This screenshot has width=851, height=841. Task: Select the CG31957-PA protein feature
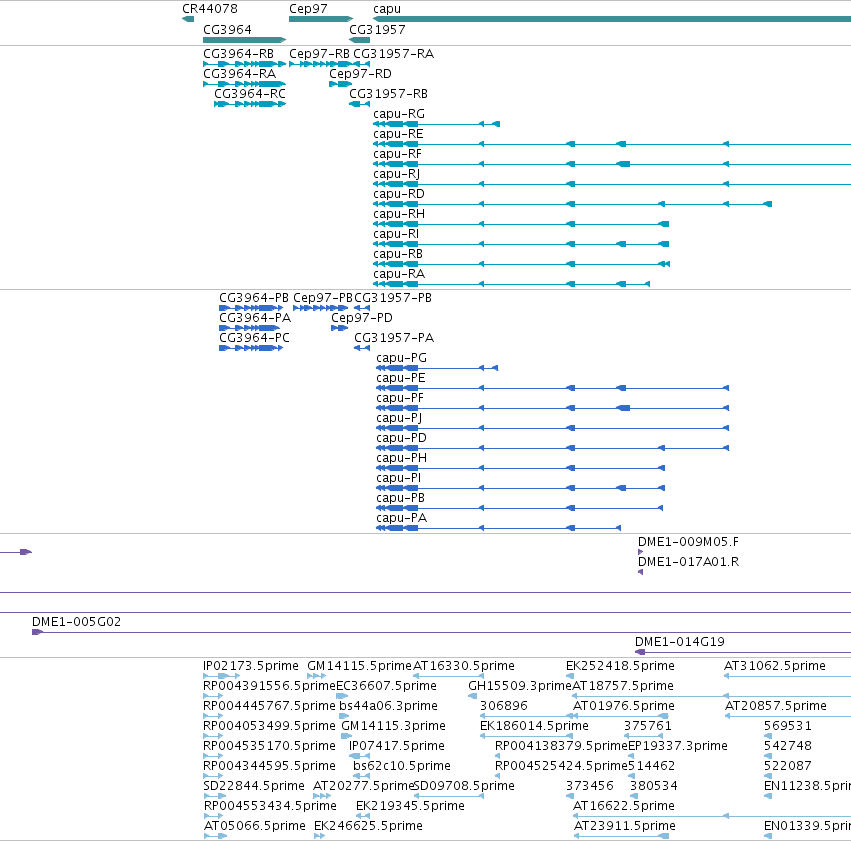pos(362,348)
